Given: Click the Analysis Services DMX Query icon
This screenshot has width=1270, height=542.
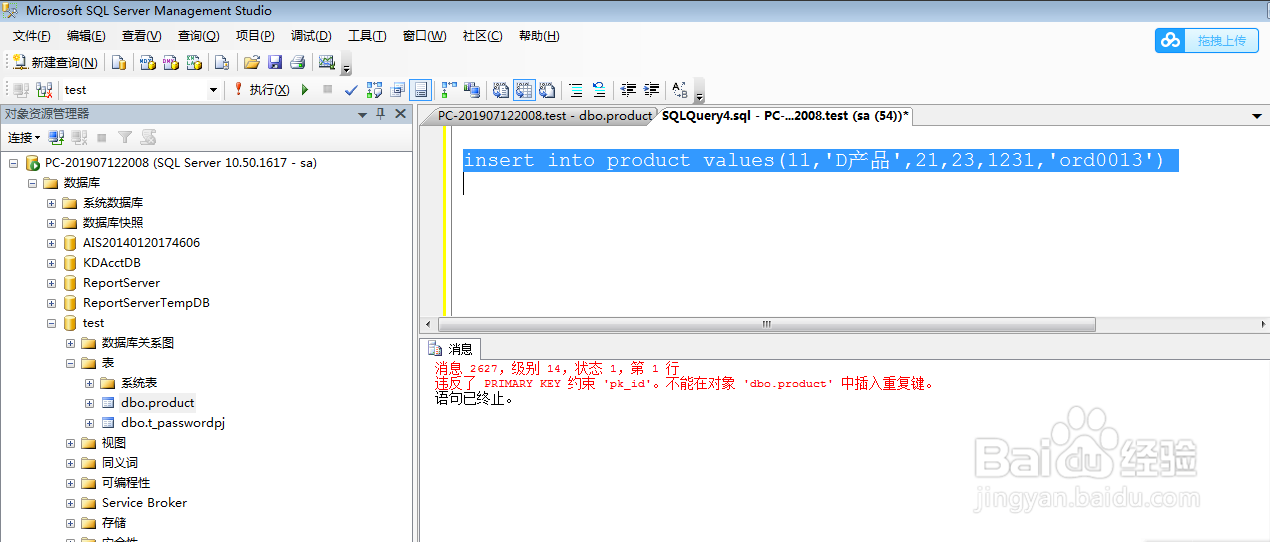Looking at the screenshot, I should click(171, 62).
